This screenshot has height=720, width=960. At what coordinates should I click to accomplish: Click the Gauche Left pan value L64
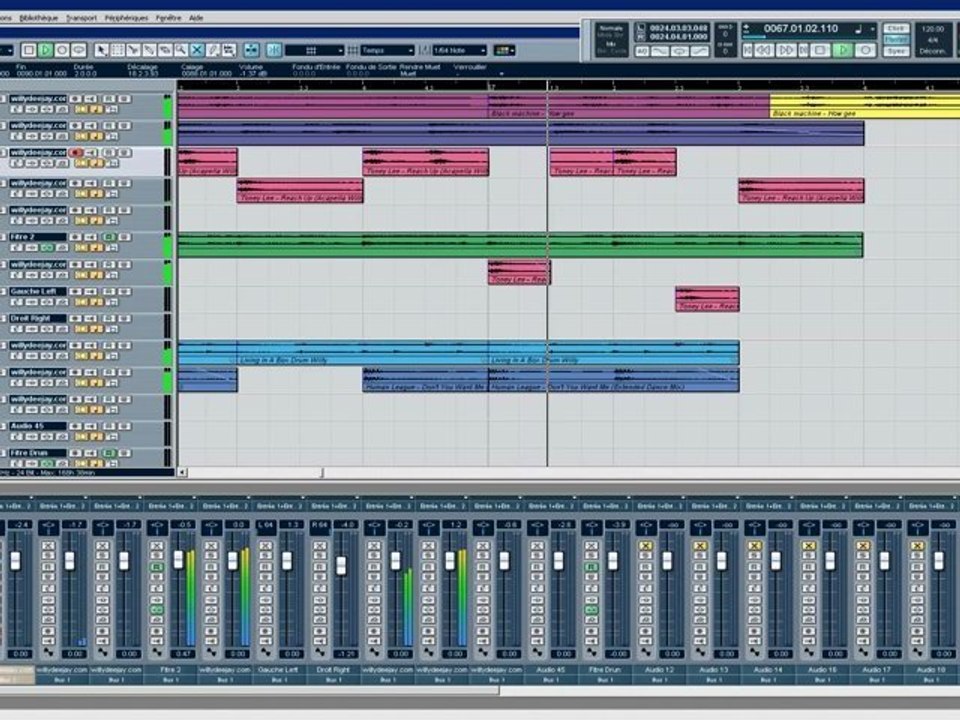(265, 525)
